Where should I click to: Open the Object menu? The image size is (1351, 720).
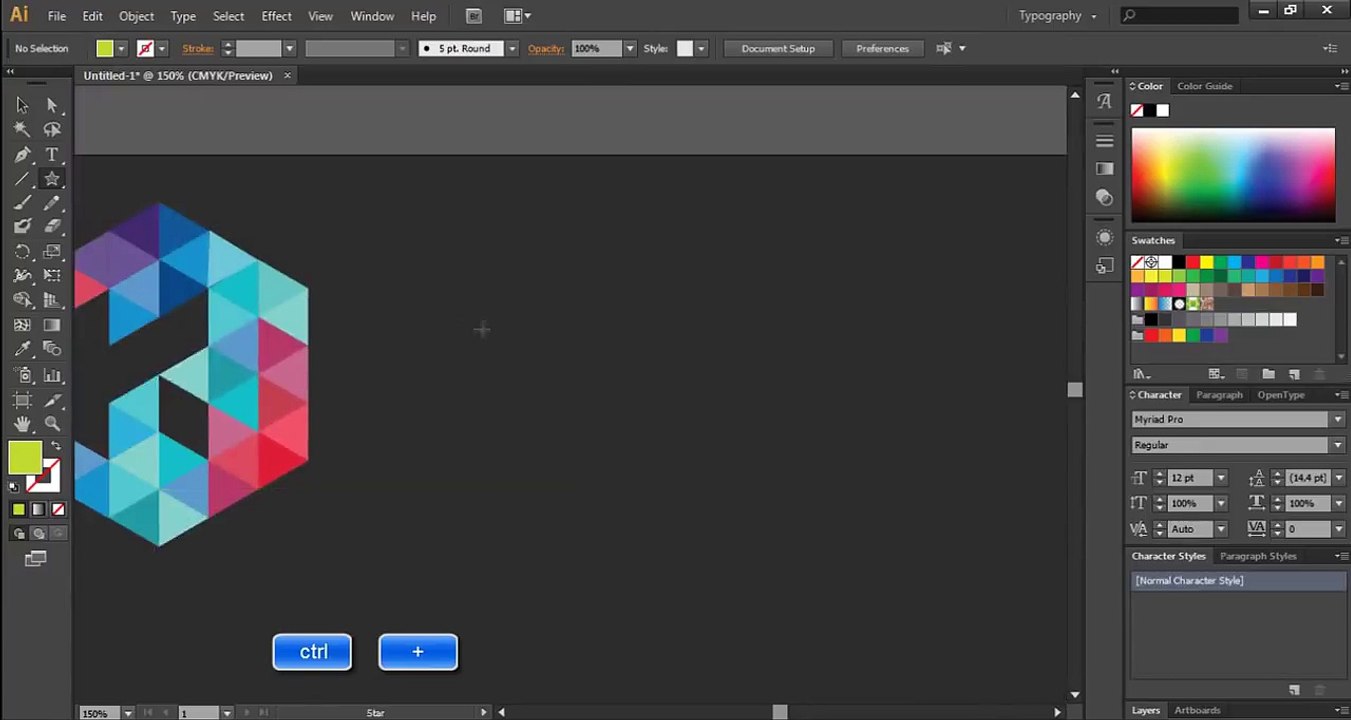tap(136, 16)
